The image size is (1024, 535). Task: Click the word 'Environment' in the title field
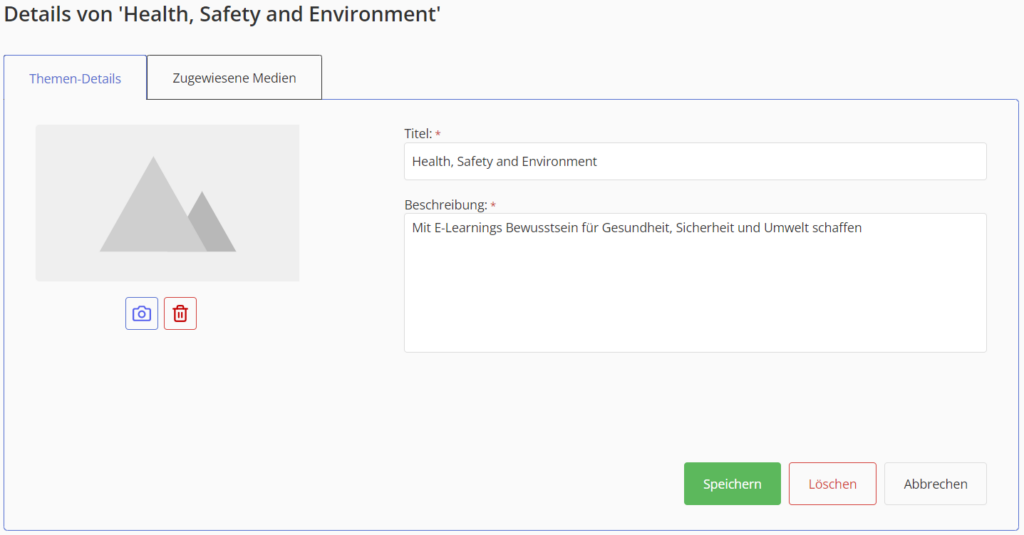click(559, 161)
